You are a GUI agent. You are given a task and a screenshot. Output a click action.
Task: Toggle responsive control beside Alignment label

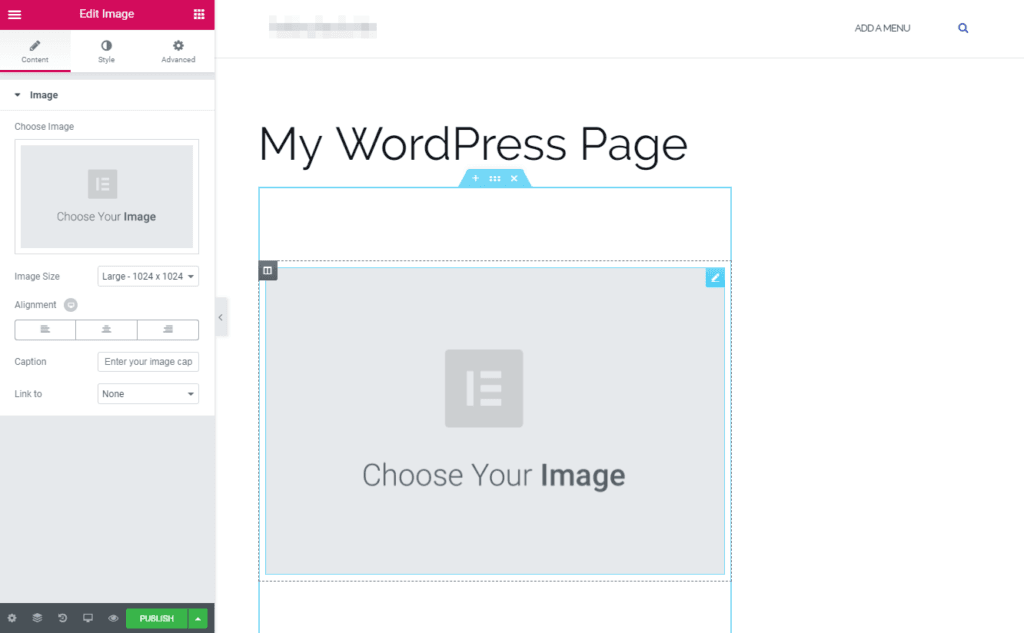pos(70,305)
